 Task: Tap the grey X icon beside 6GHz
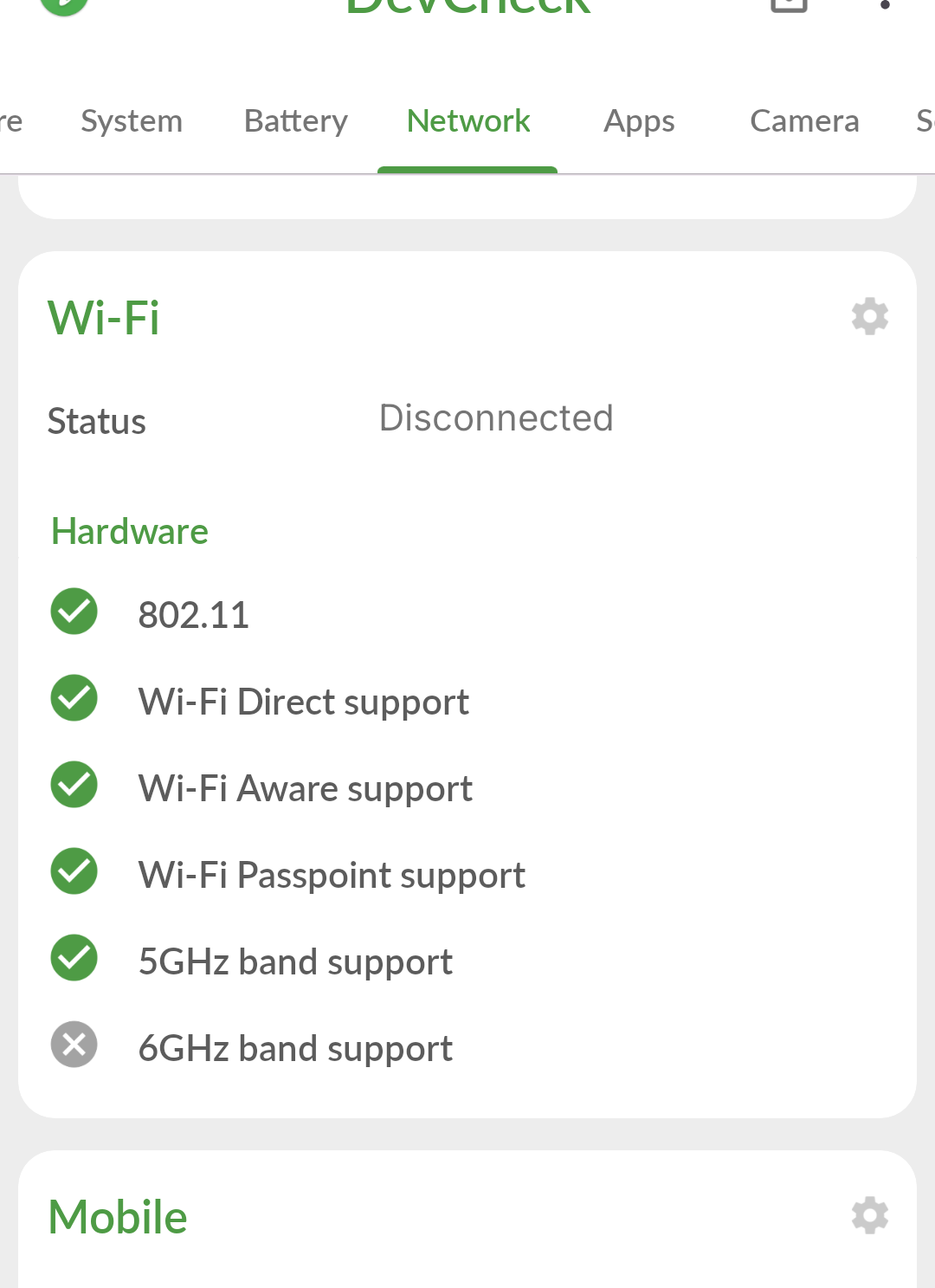click(74, 1045)
